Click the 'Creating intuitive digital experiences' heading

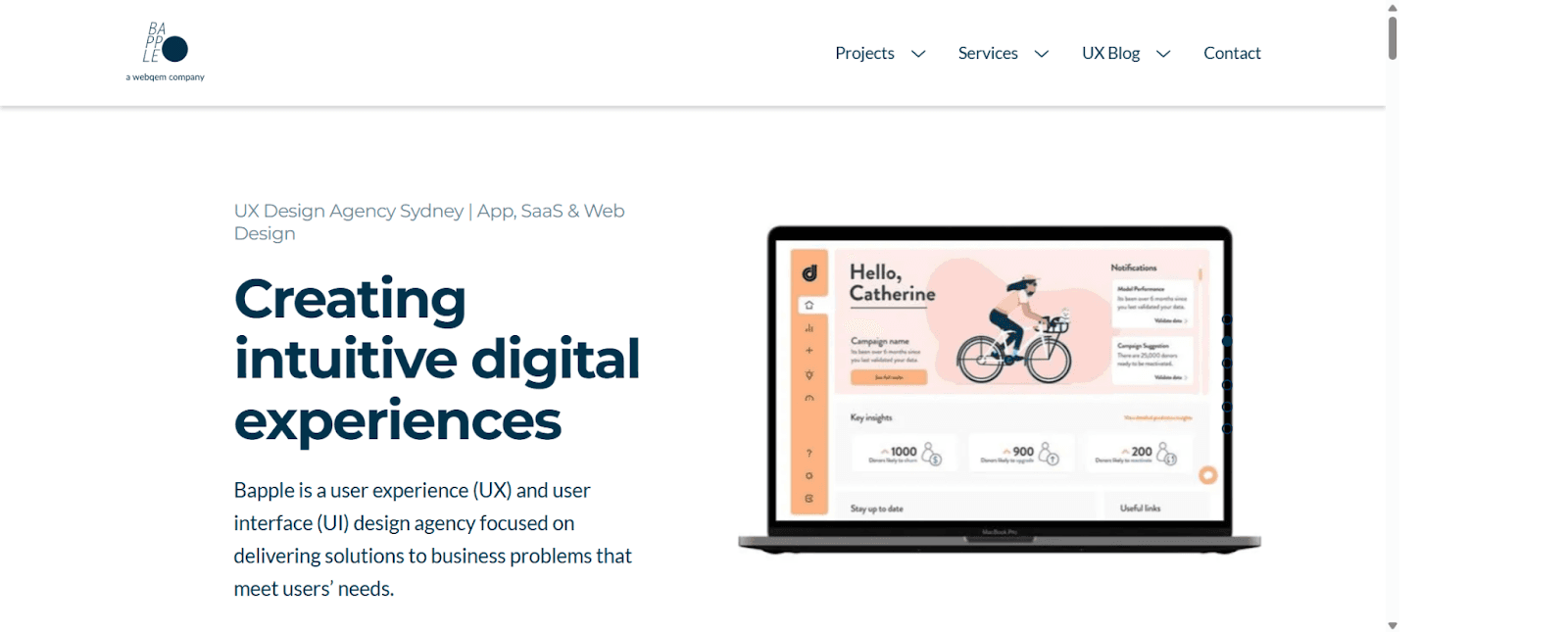[x=437, y=359]
